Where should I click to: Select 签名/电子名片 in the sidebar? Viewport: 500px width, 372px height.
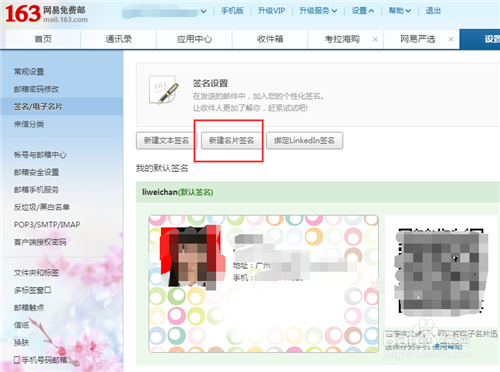pyautogui.click(x=62, y=107)
